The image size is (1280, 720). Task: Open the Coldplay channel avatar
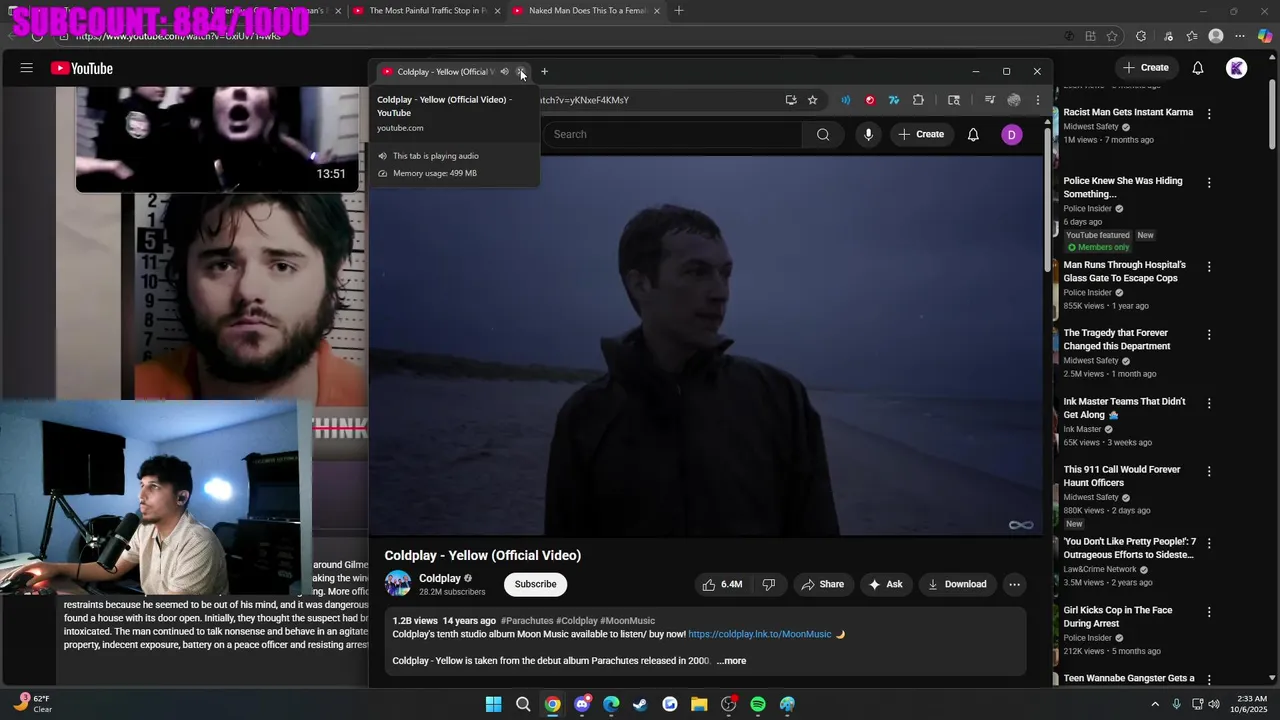[x=398, y=584]
